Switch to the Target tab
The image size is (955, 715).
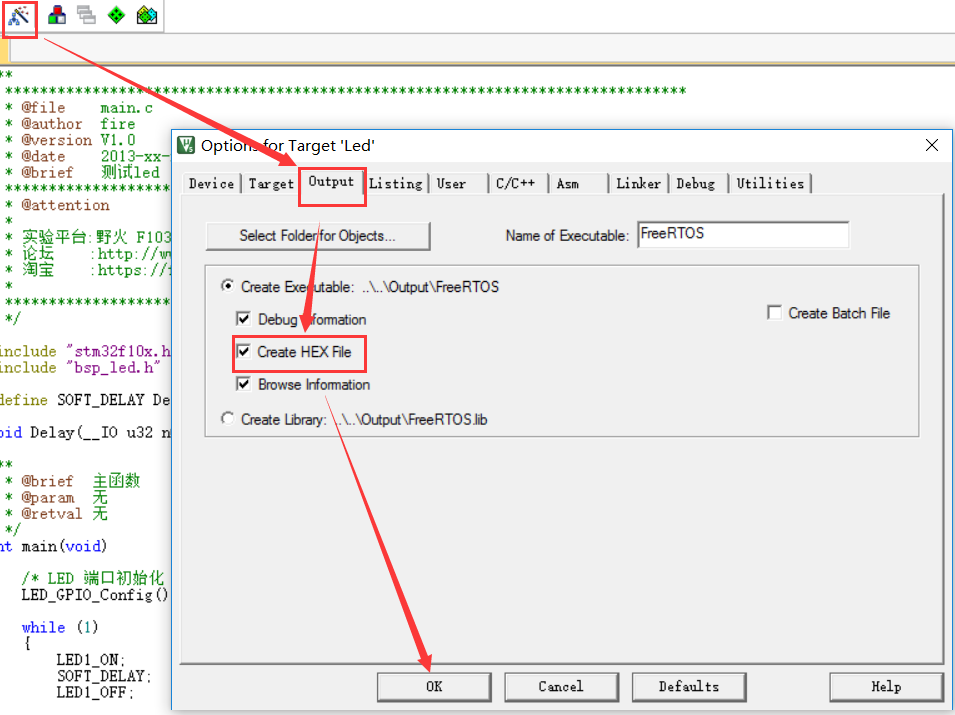271,184
